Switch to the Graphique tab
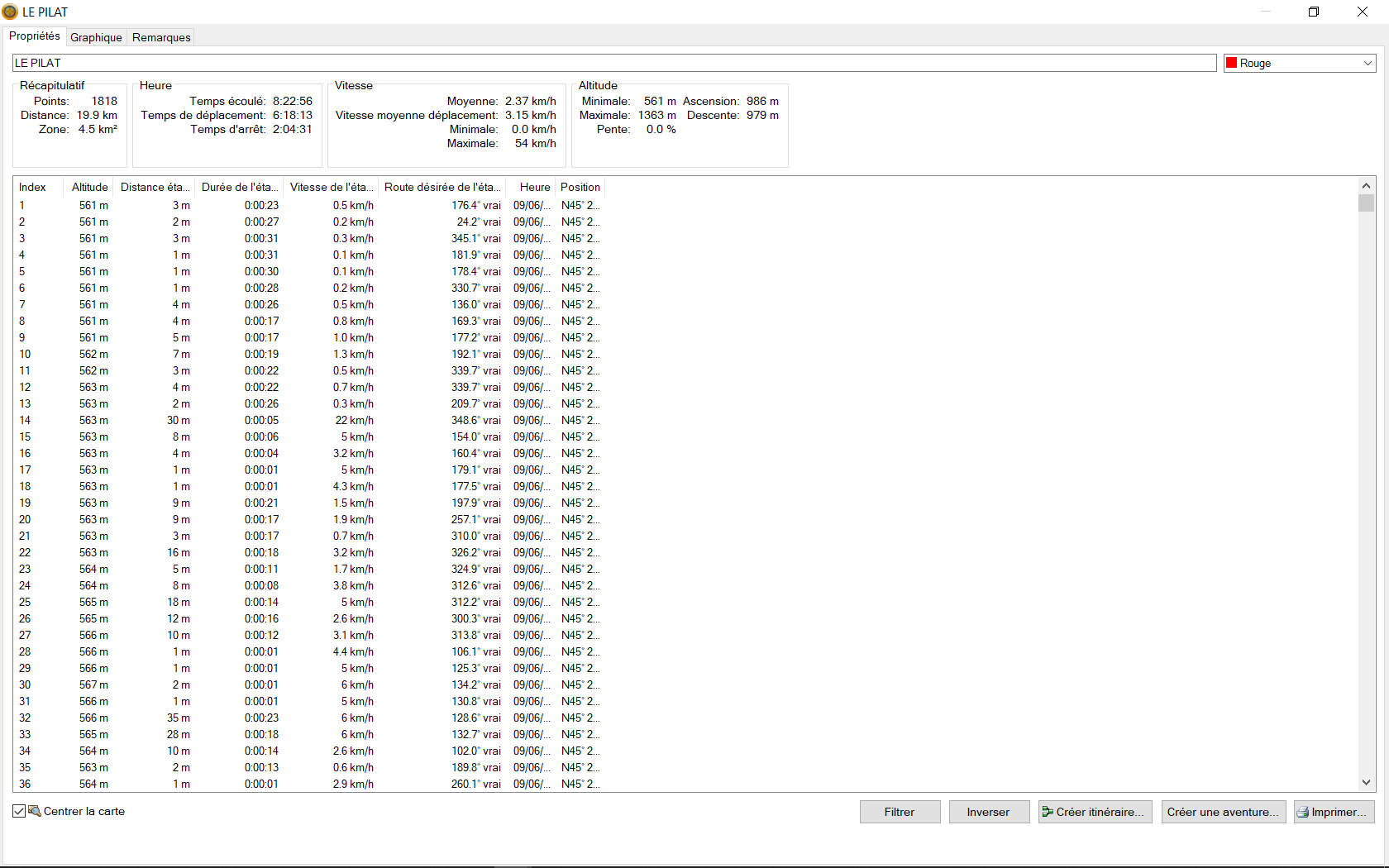This screenshot has width=1389, height=868. 96,37
